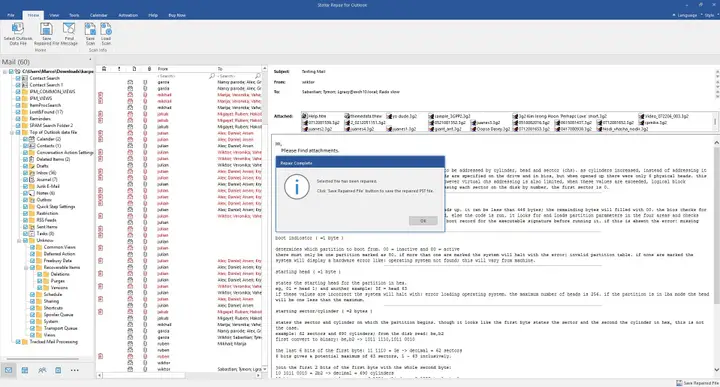This screenshot has height=387, width=720.
Task: Sort by the item type page column header
Action: (x=134, y=69)
